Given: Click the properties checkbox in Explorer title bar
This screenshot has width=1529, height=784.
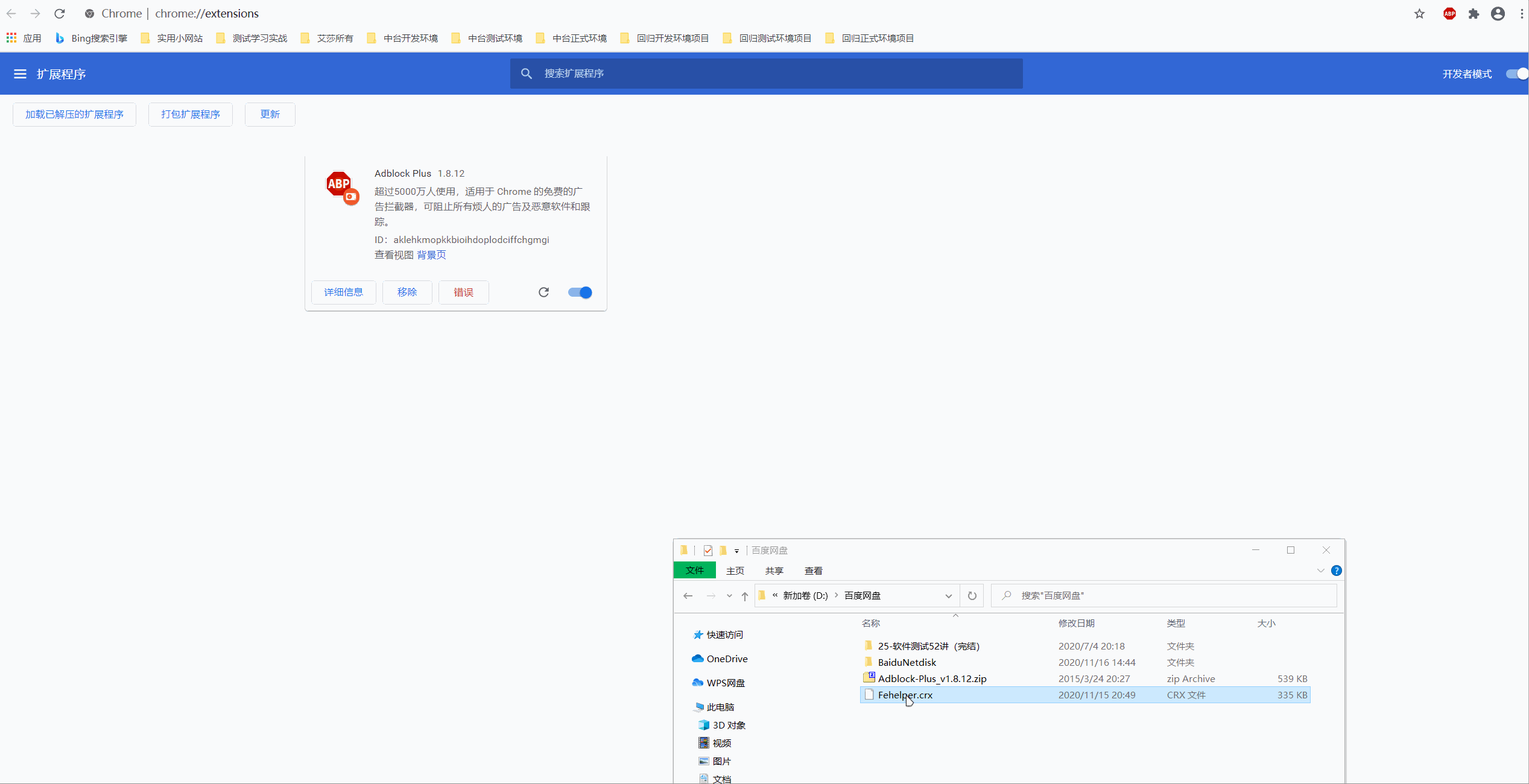Looking at the screenshot, I should point(708,550).
